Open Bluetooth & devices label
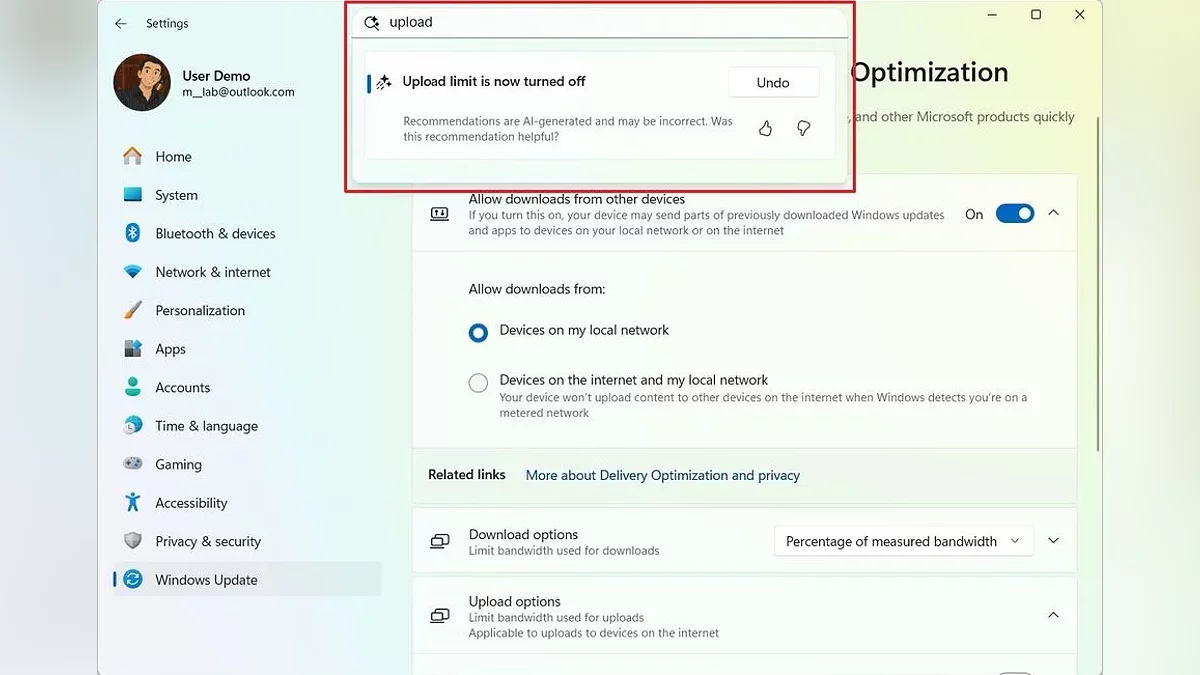Image resolution: width=1200 pixels, height=675 pixels. point(215,233)
